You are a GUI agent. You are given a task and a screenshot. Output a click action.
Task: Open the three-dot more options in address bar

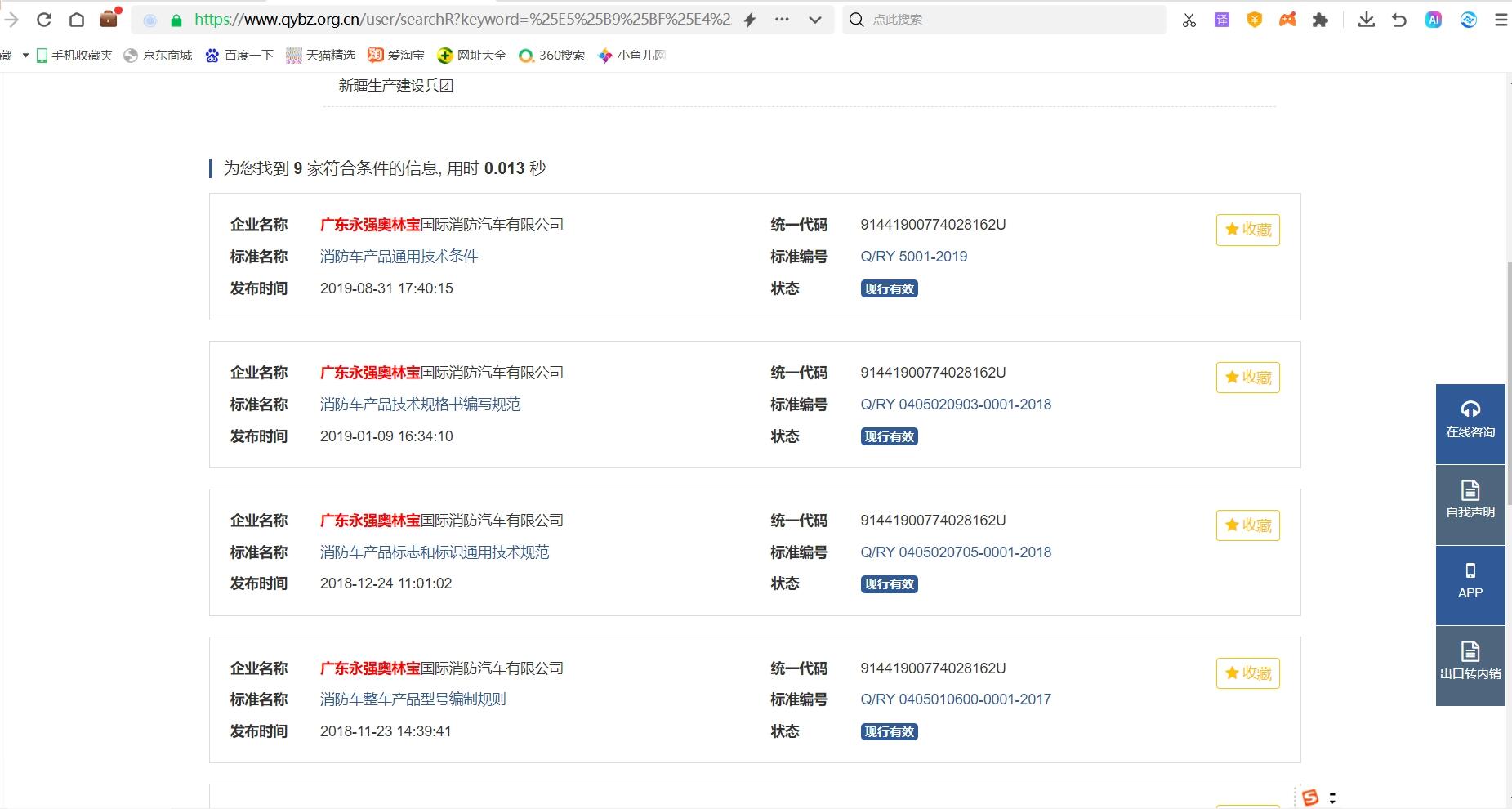coord(782,20)
